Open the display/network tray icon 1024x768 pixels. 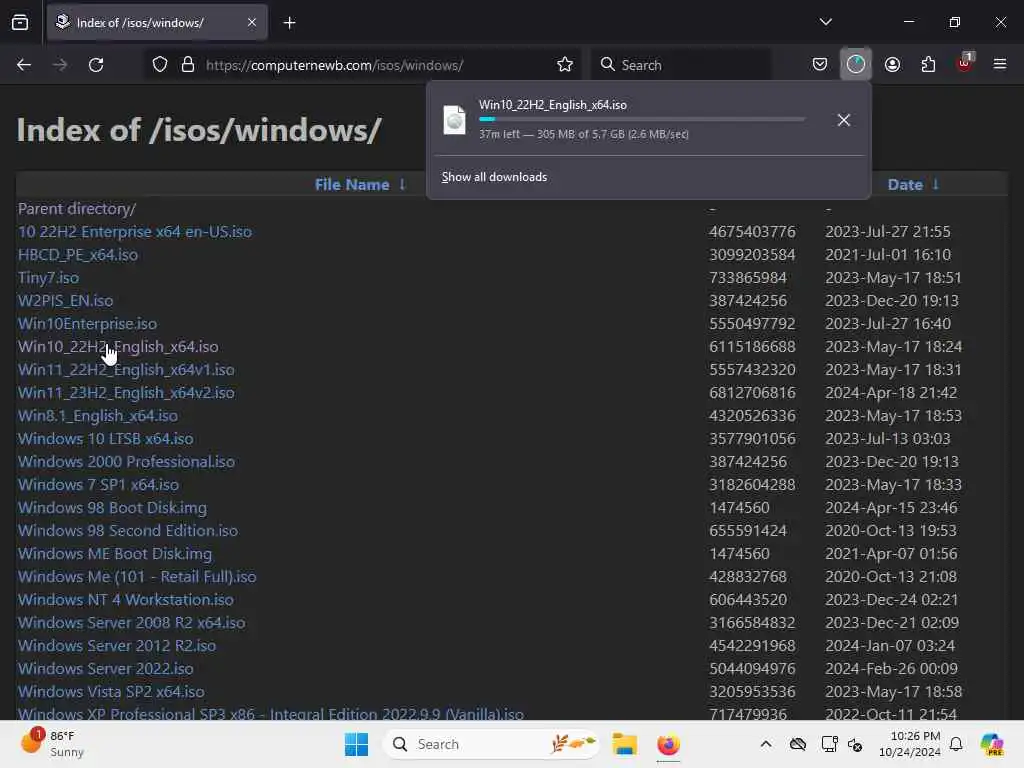829,744
